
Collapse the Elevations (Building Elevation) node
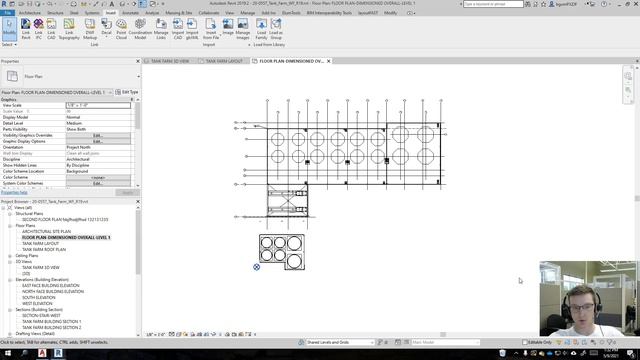click(10, 280)
